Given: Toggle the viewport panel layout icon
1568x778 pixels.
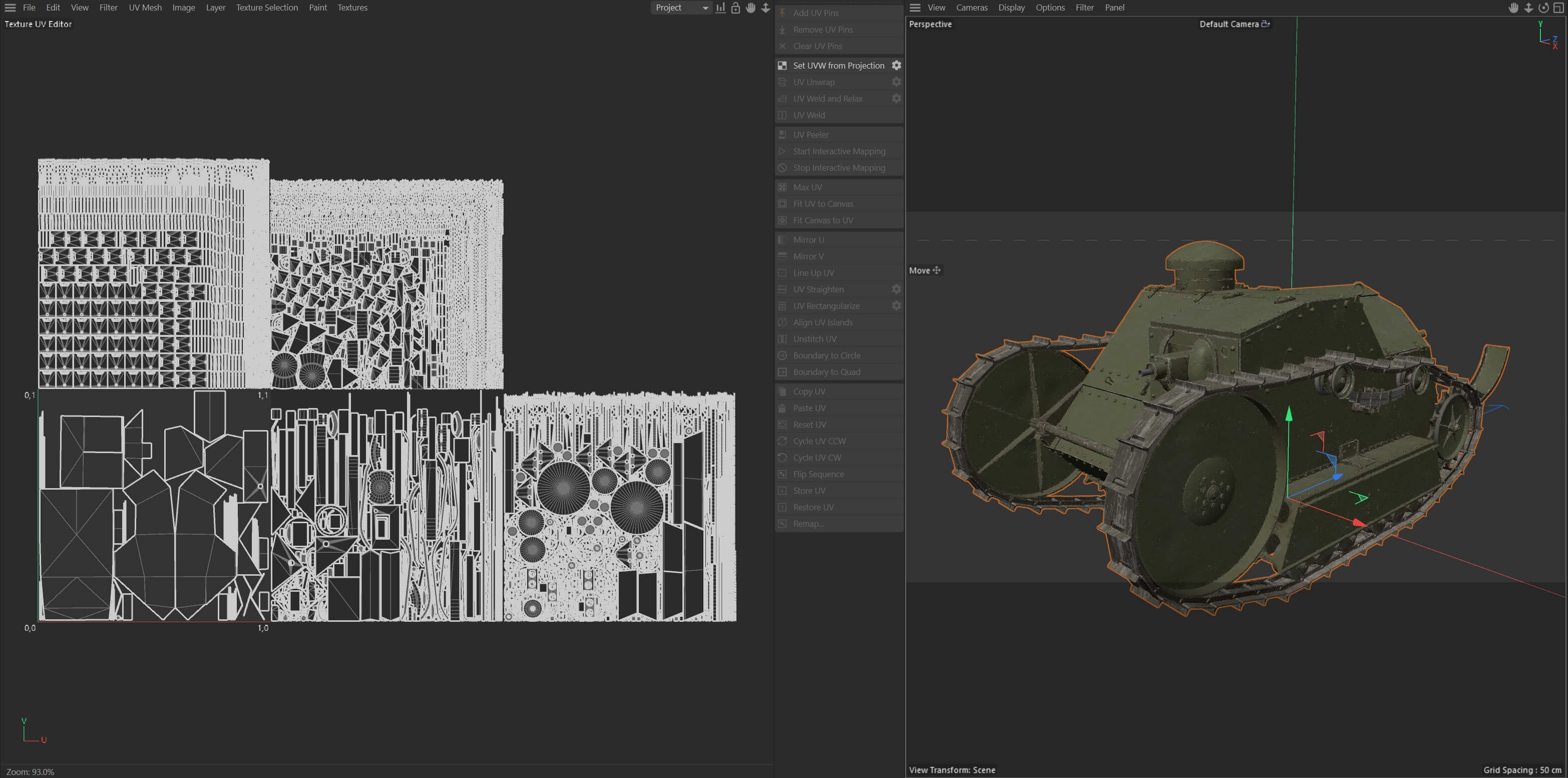Looking at the screenshot, I should (x=1559, y=8).
